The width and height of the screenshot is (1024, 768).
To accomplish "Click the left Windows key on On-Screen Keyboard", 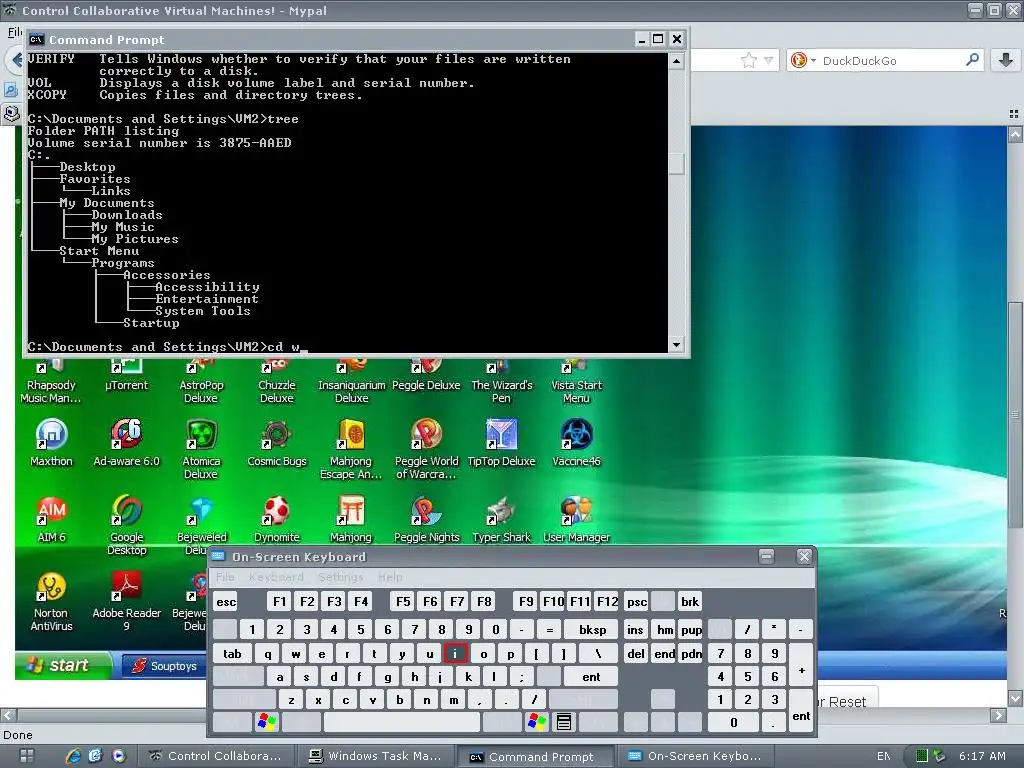I will (x=267, y=722).
